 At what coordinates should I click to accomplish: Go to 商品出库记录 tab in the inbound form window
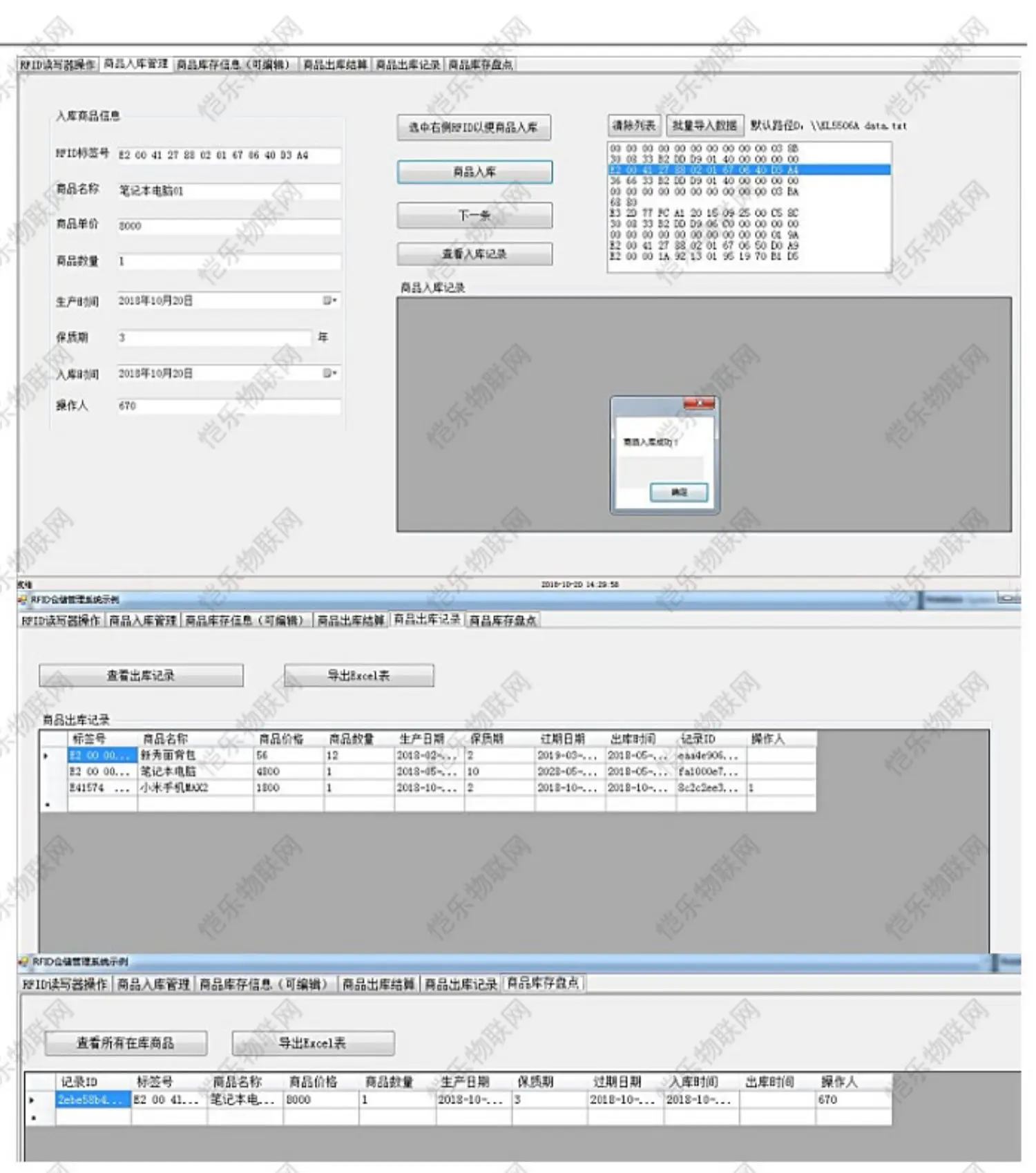click(x=408, y=65)
